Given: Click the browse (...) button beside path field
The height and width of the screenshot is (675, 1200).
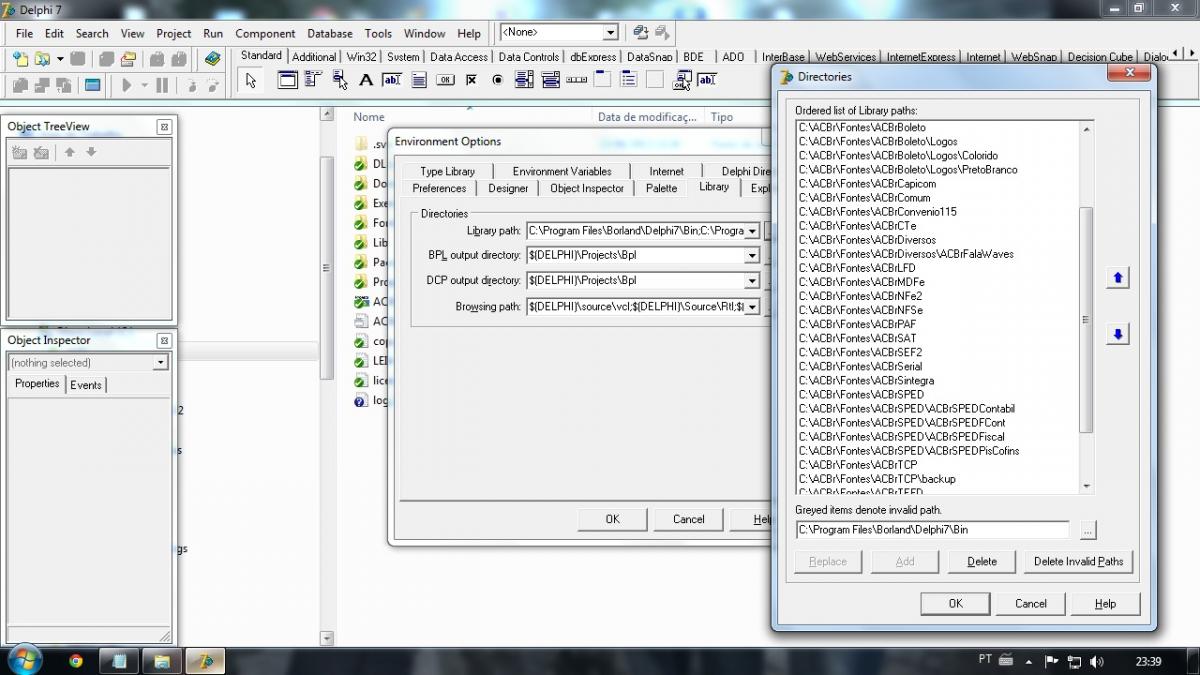Looking at the screenshot, I should point(1088,530).
